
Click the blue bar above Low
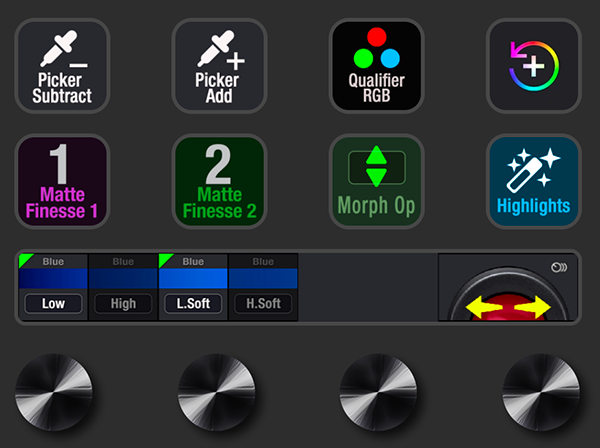[53, 278]
